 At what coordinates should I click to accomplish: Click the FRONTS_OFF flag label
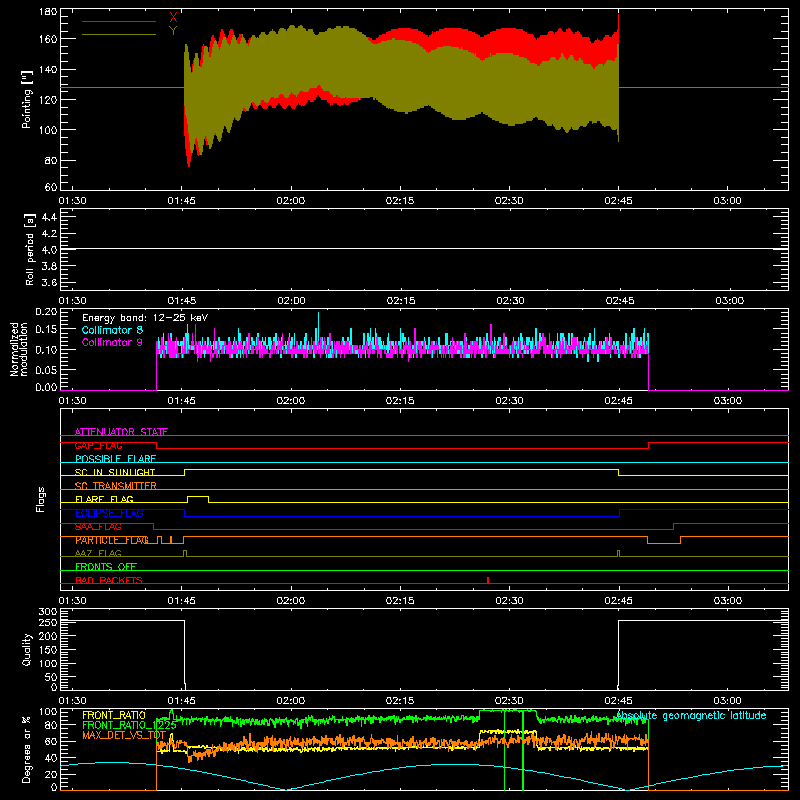(106, 567)
